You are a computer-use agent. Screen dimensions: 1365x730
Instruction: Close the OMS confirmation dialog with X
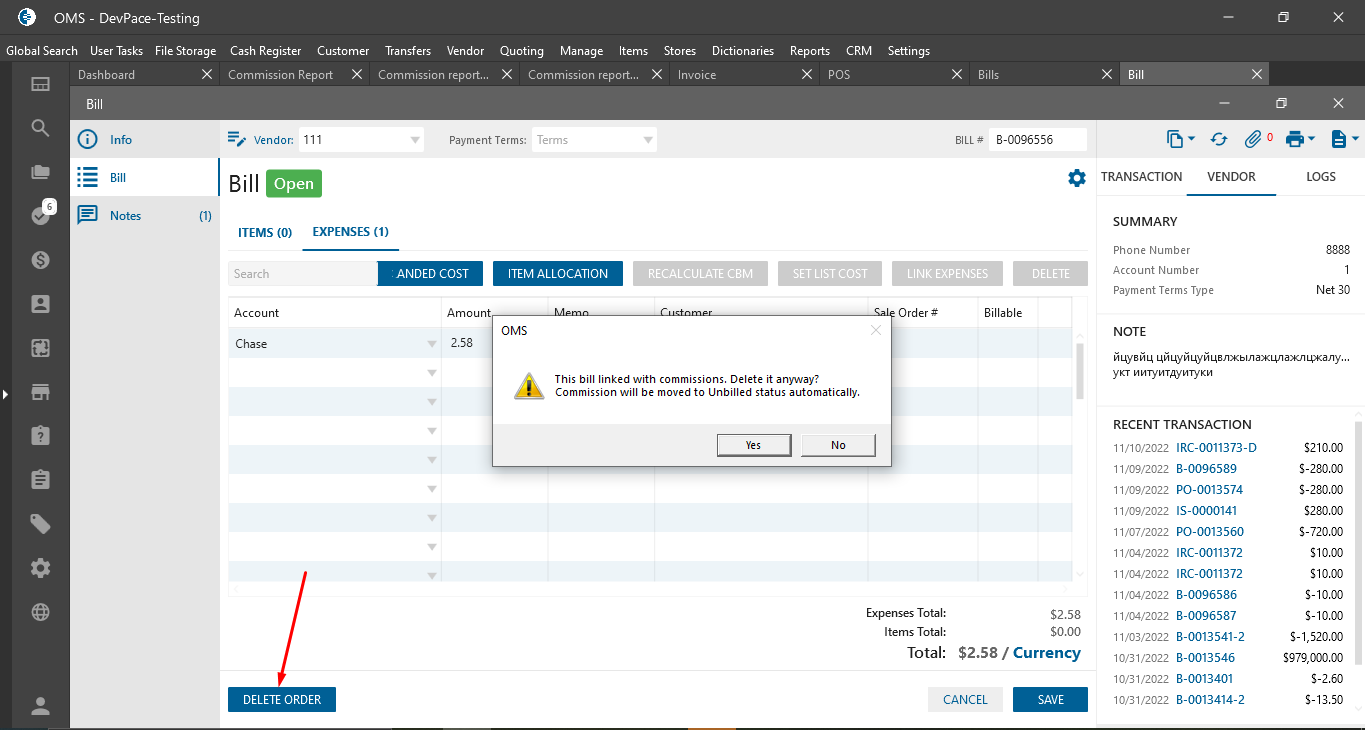click(x=876, y=330)
